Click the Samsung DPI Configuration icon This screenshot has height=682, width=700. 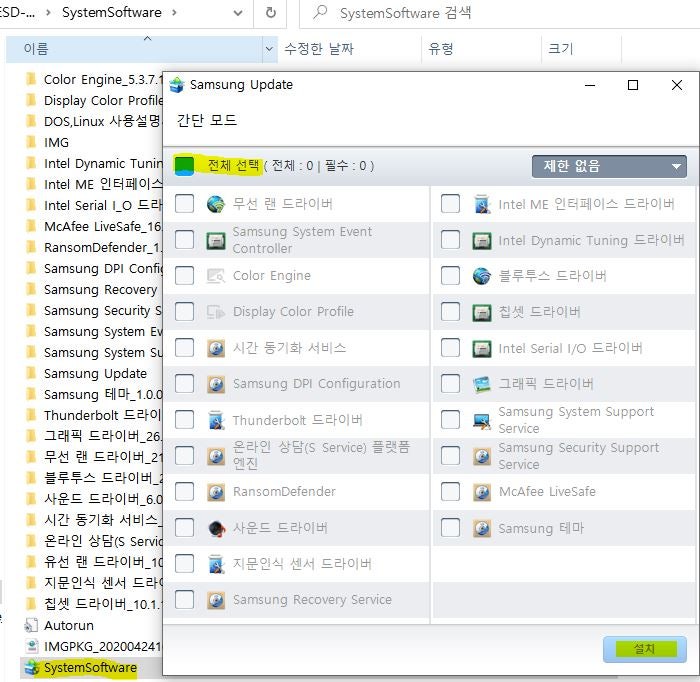[x=216, y=384]
